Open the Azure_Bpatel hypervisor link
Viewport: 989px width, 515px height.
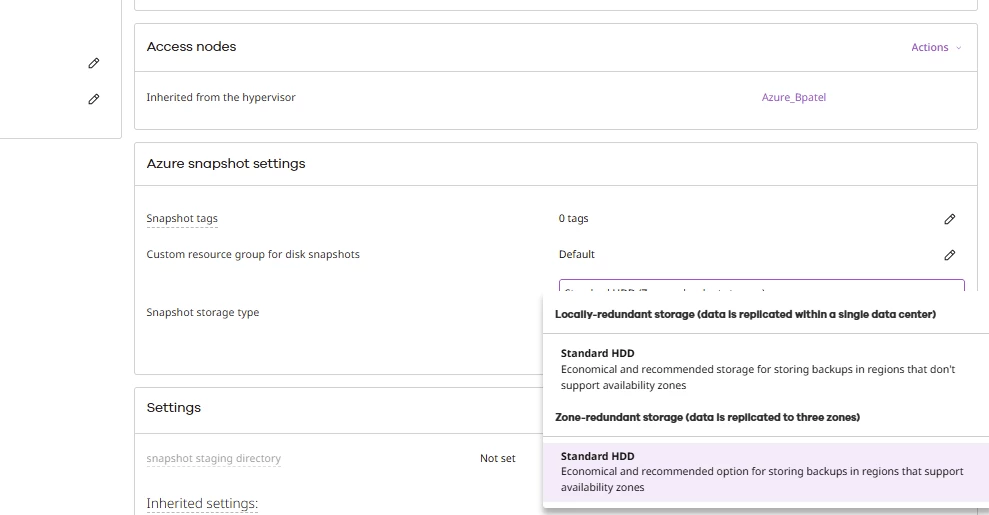point(794,98)
